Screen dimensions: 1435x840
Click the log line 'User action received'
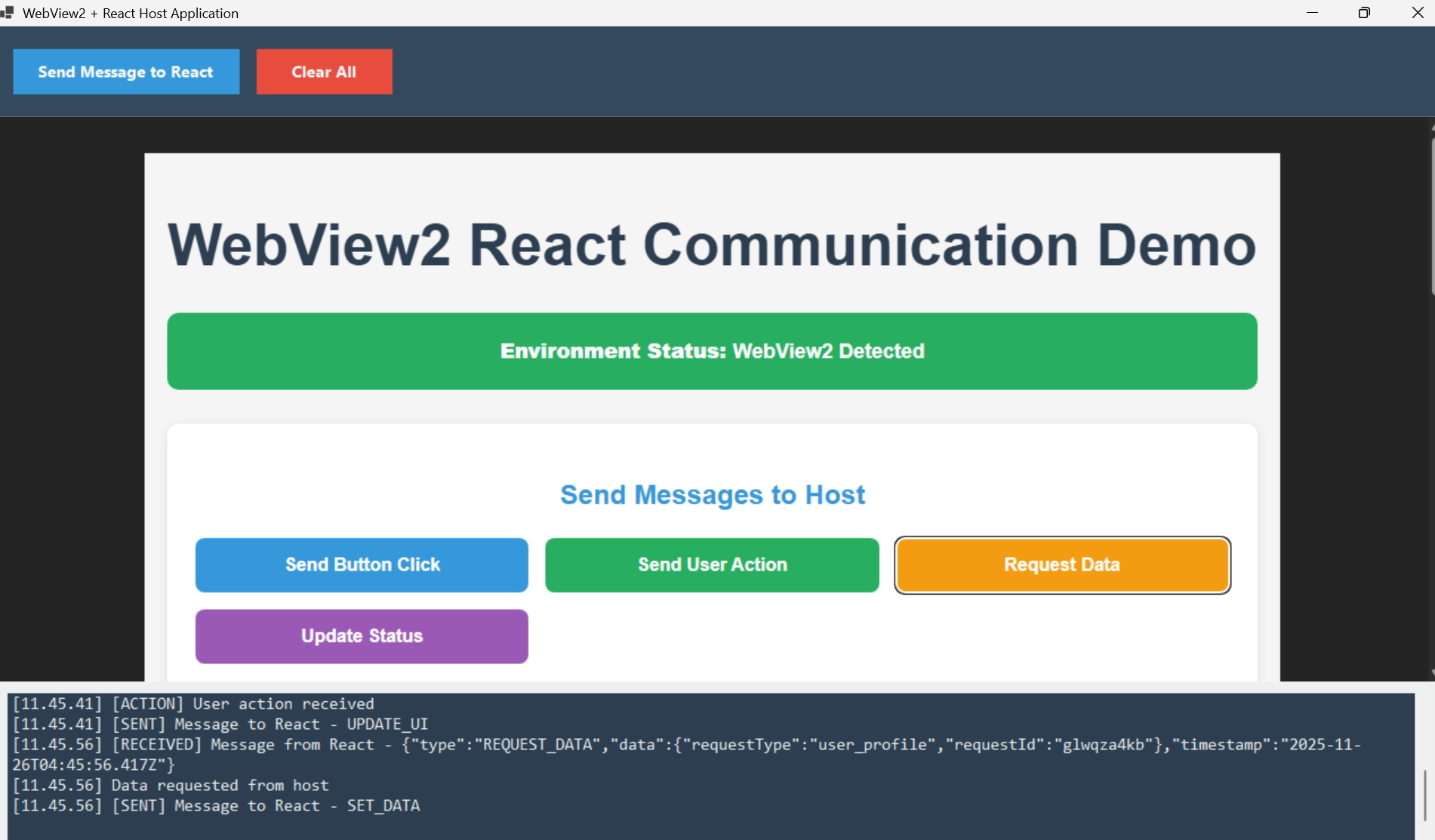coord(193,703)
